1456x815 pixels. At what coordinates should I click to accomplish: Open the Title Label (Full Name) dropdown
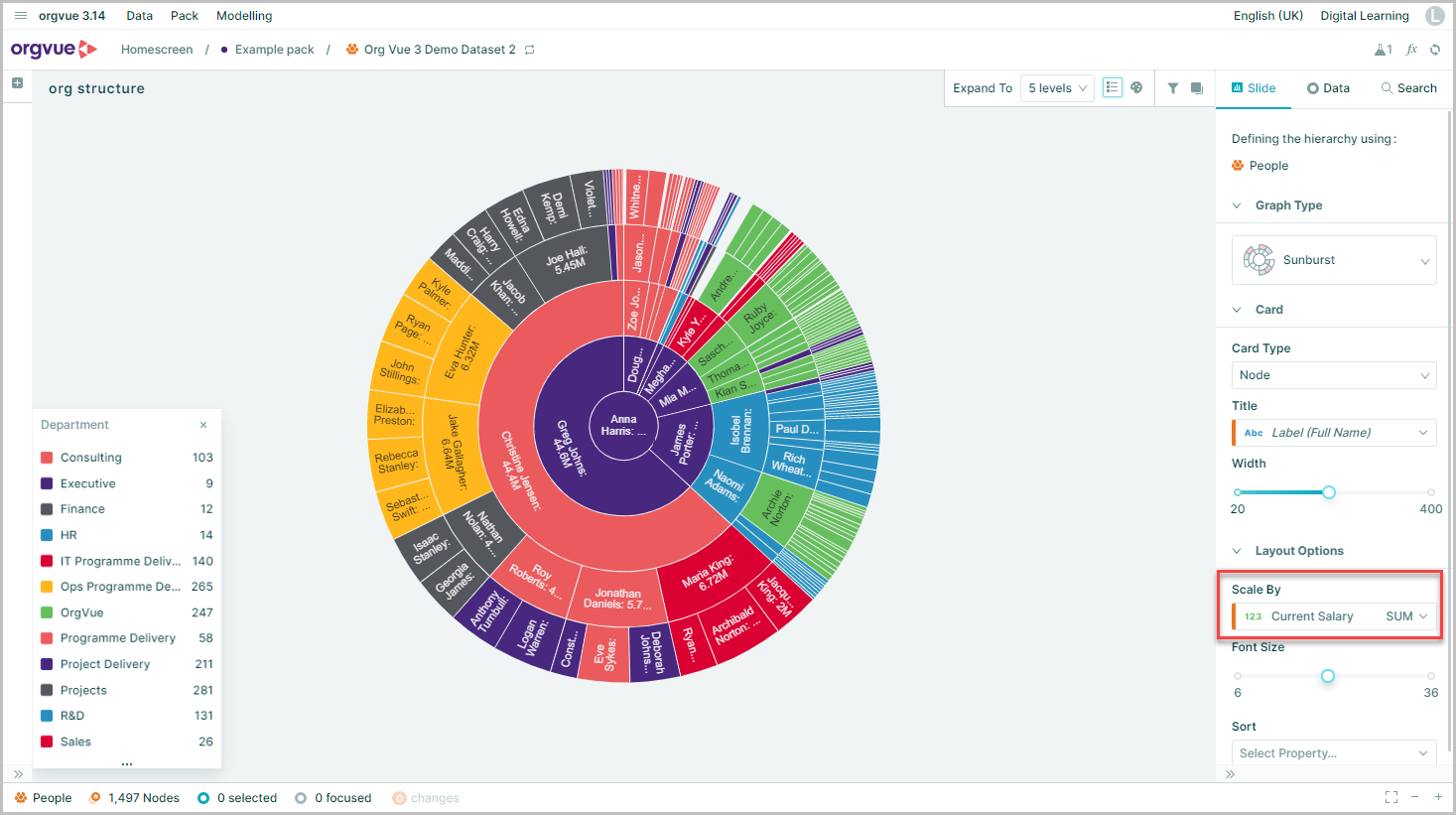coord(1334,433)
